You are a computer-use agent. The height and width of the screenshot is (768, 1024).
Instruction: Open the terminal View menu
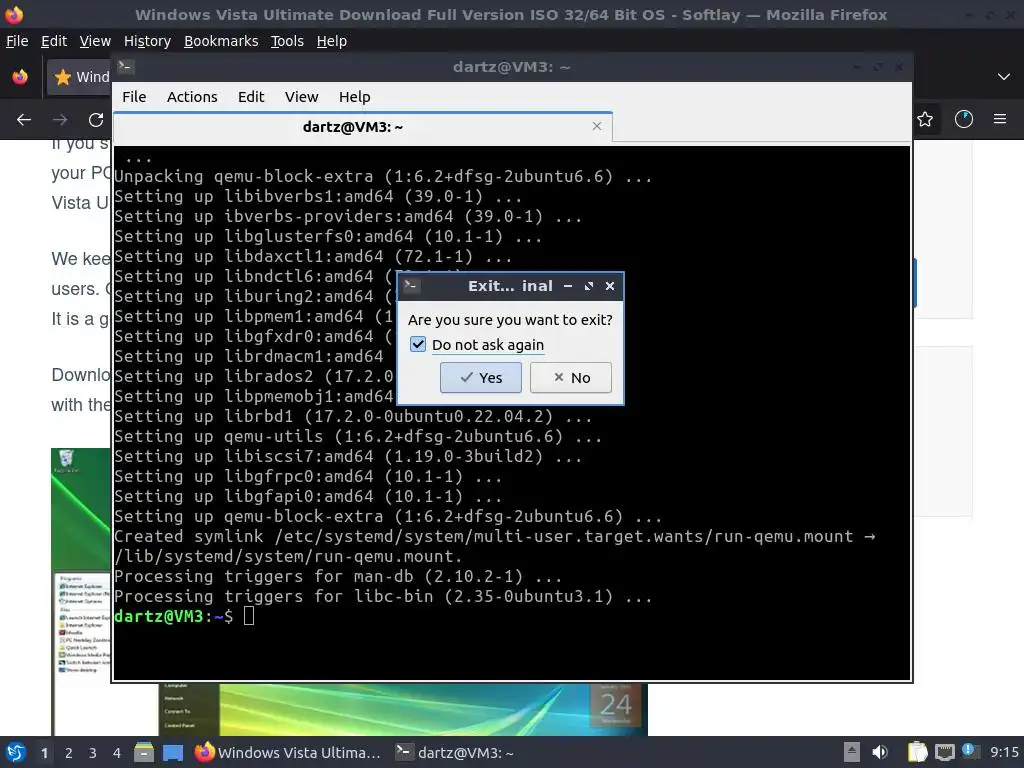(x=301, y=97)
